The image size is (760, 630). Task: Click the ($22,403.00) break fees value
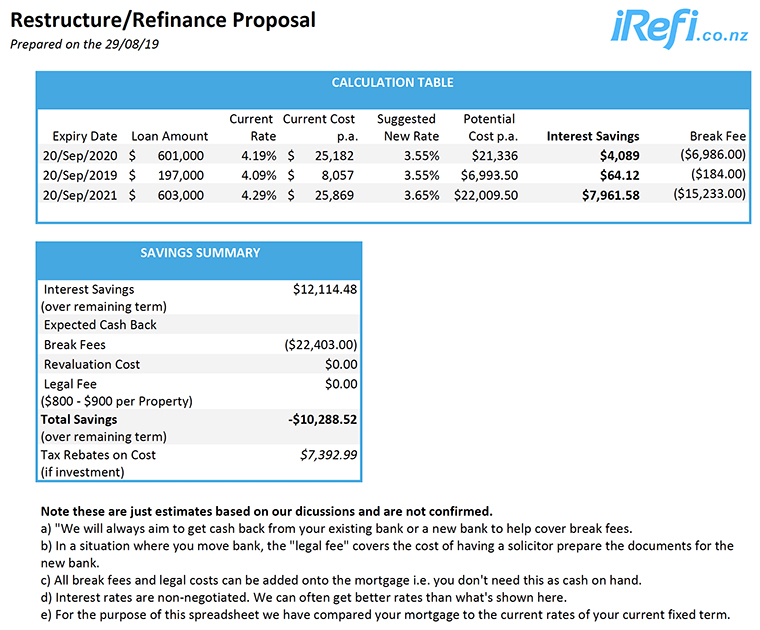tap(320, 345)
